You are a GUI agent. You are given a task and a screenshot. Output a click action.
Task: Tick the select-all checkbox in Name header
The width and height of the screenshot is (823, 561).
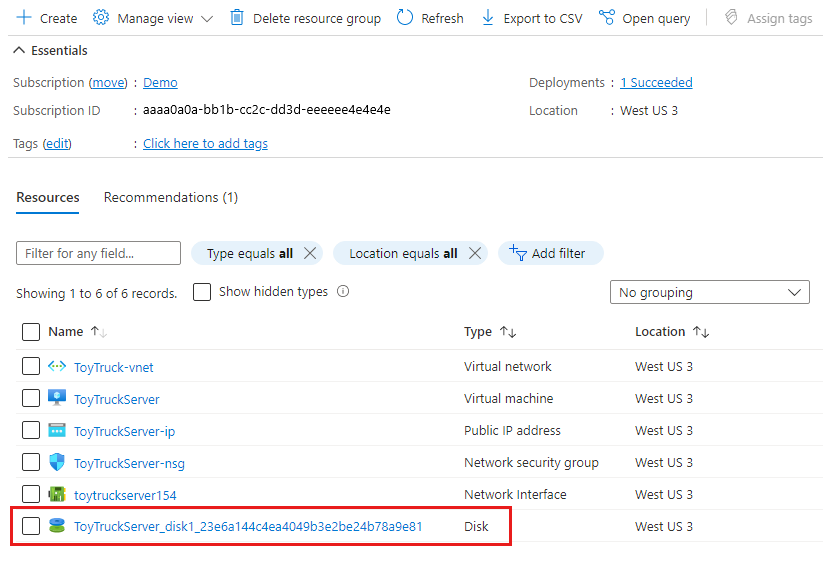[31, 332]
